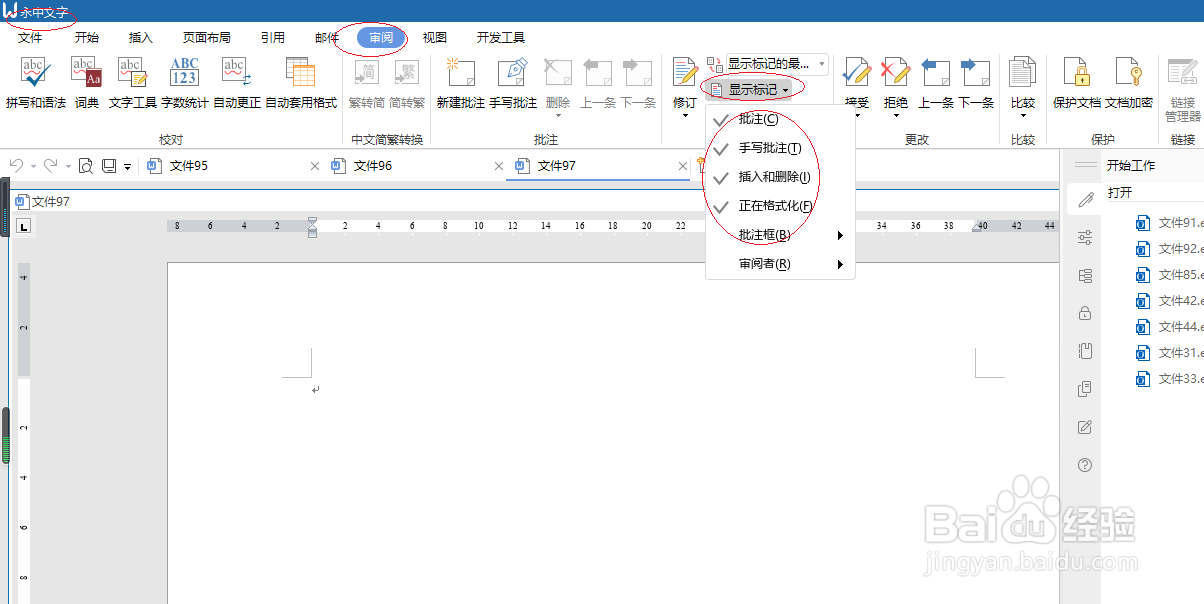The image size is (1204, 604).
Task: Open the dropdown arrow under 拒绝
Action: pyautogui.click(x=896, y=115)
